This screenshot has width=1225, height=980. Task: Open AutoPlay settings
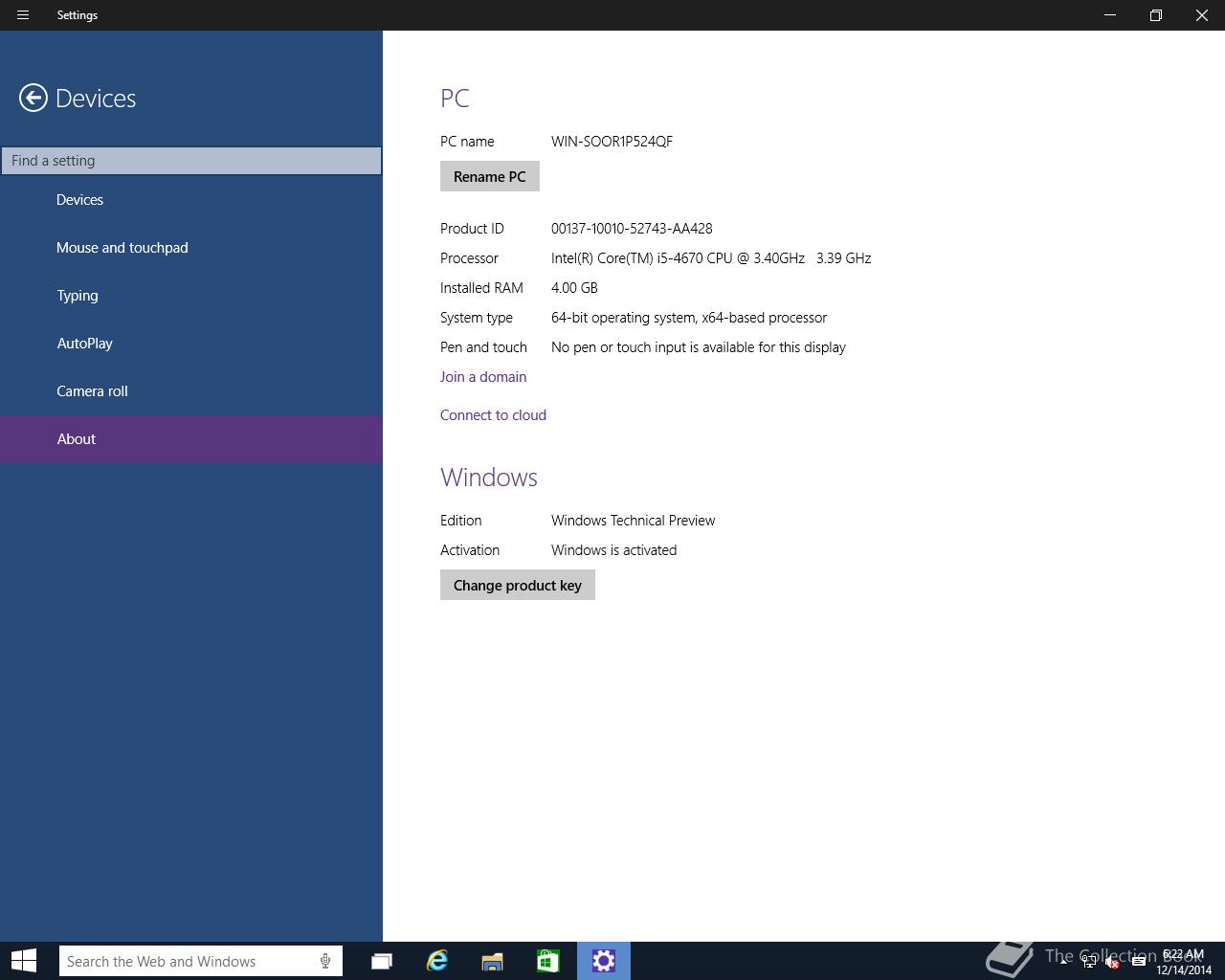pos(191,344)
